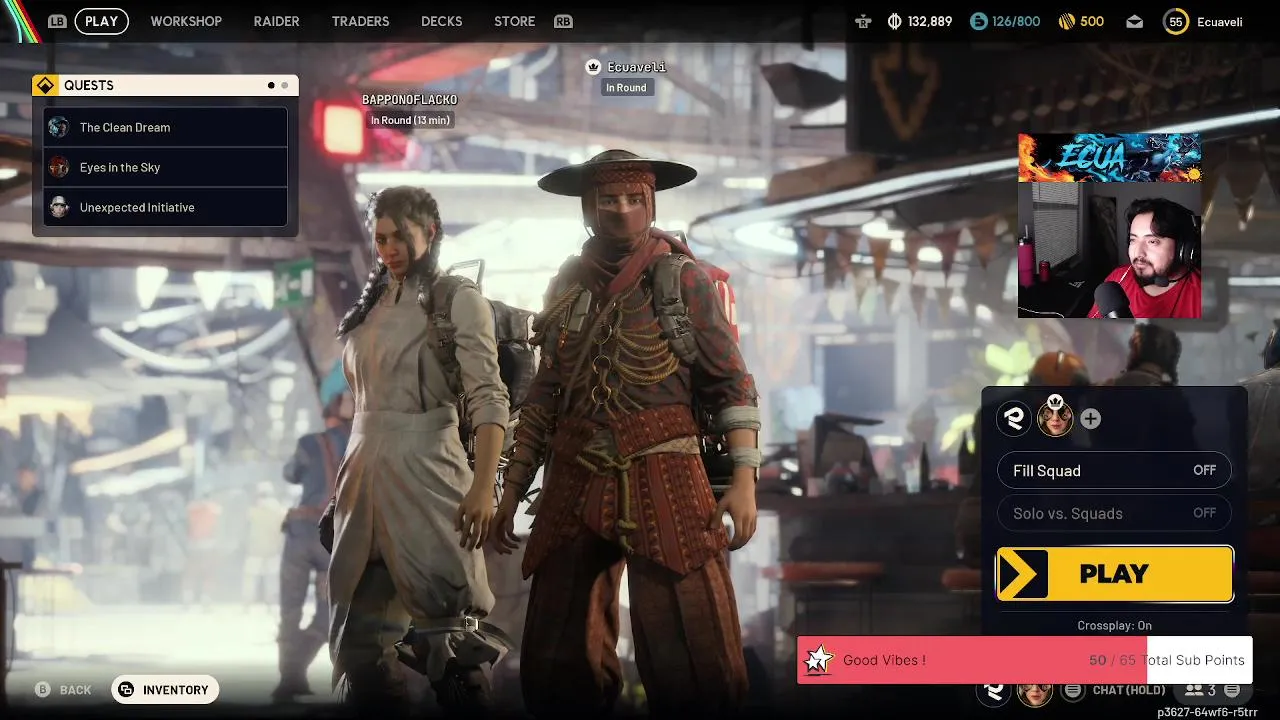Click the BAPPONOFLACKO player name tag
This screenshot has height=720, width=1280.
(410, 100)
